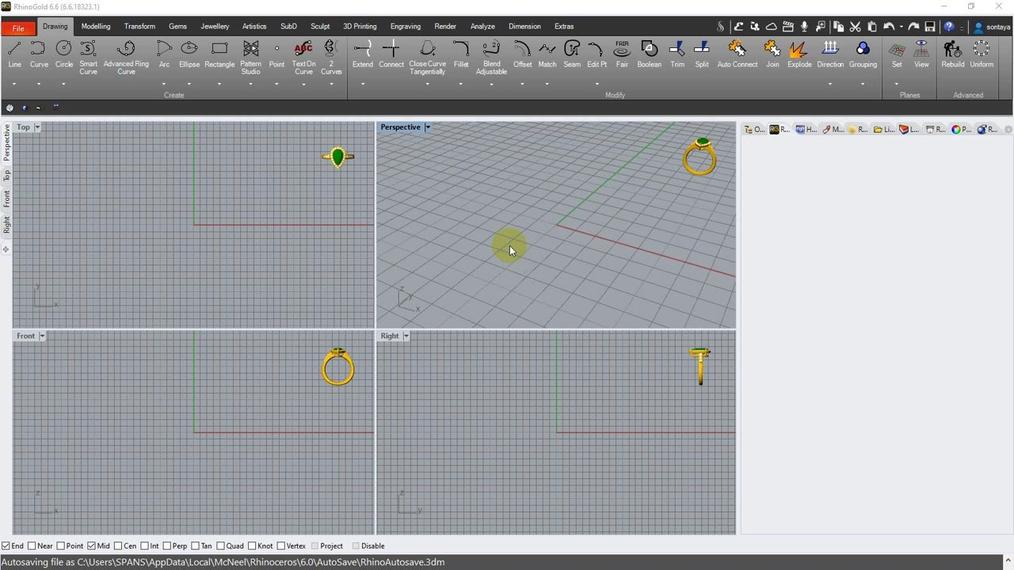Click the Set plane button

896,54
